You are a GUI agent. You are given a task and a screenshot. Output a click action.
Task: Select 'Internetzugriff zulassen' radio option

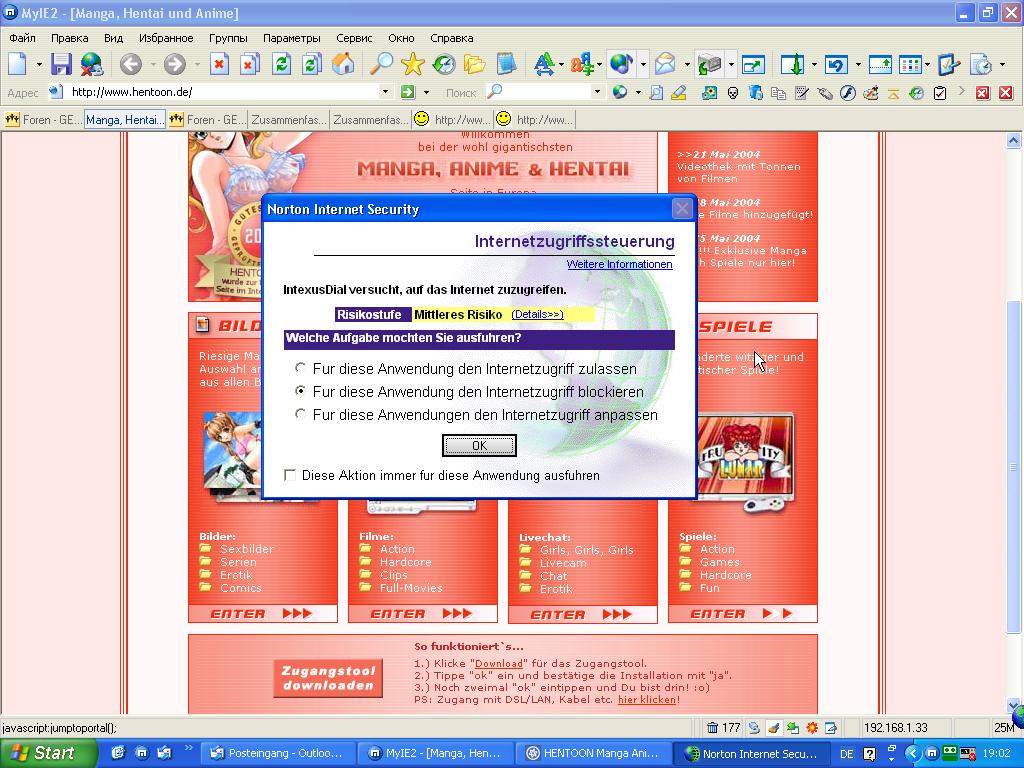300,368
